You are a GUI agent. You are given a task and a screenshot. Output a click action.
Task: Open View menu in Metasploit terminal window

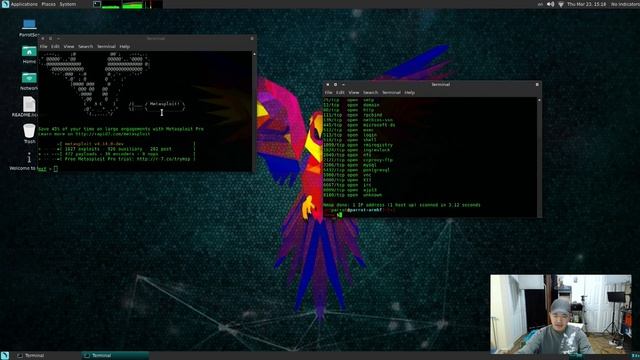[69, 47]
